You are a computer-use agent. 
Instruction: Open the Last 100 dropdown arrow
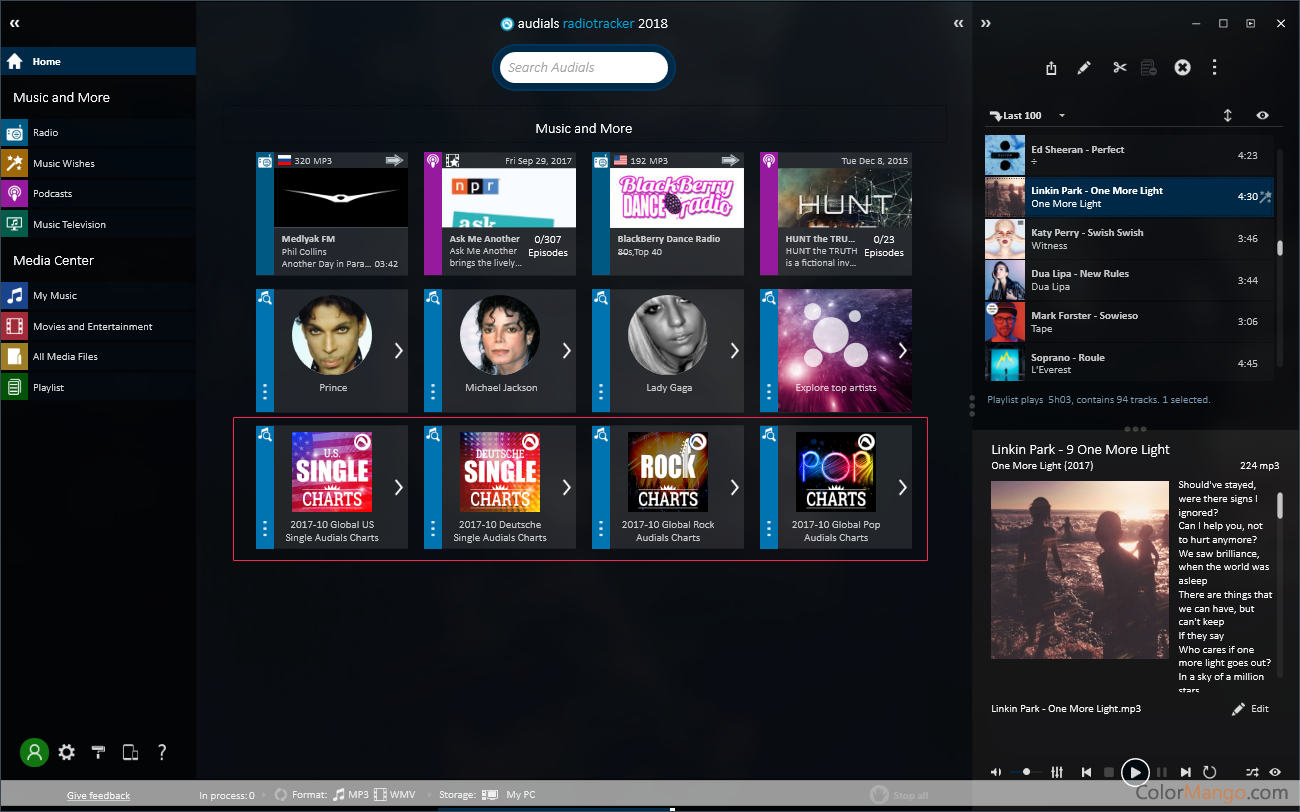coord(1062,116)
